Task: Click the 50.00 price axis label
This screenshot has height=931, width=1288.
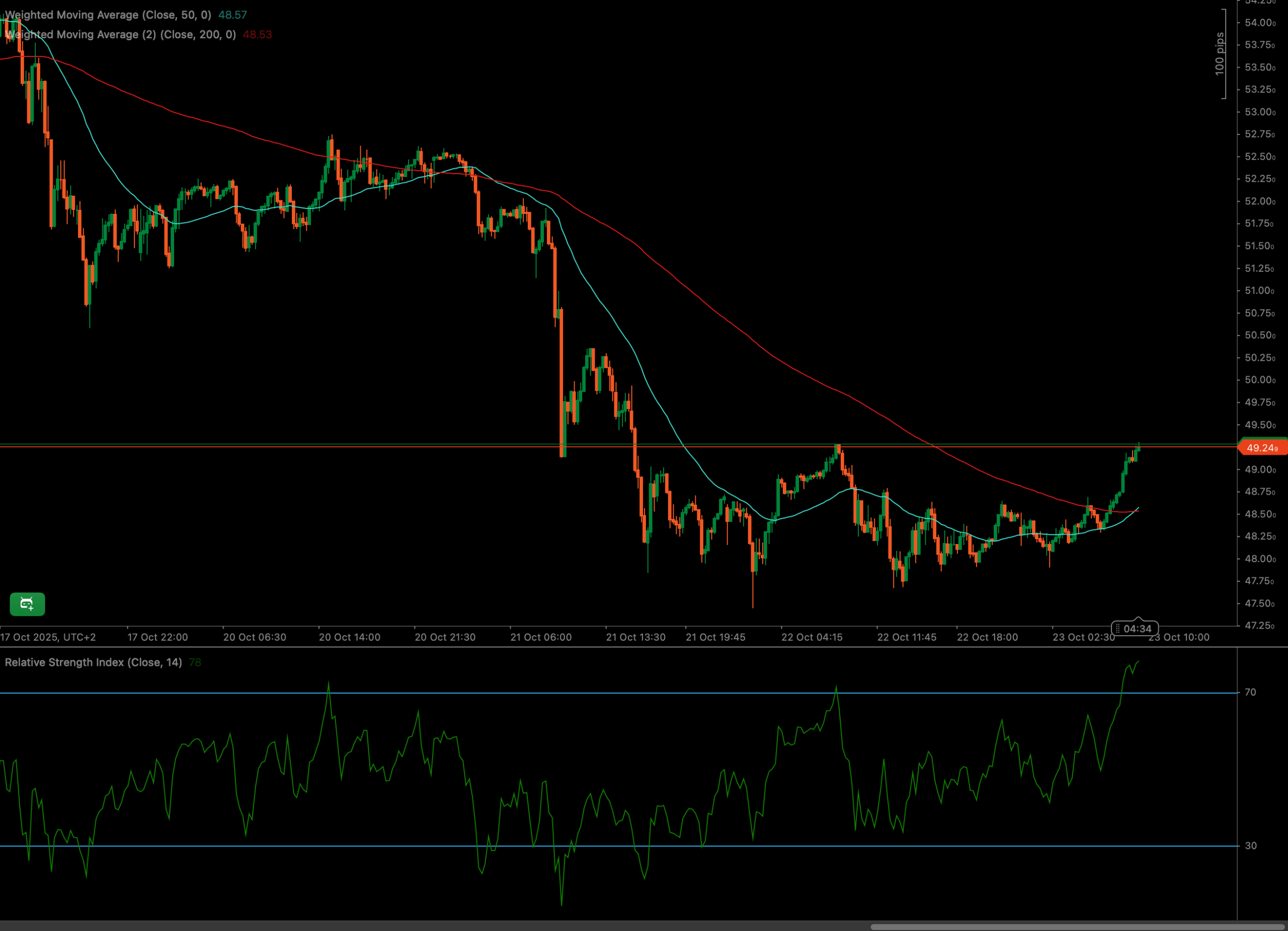Action: tap(1260, 380)
